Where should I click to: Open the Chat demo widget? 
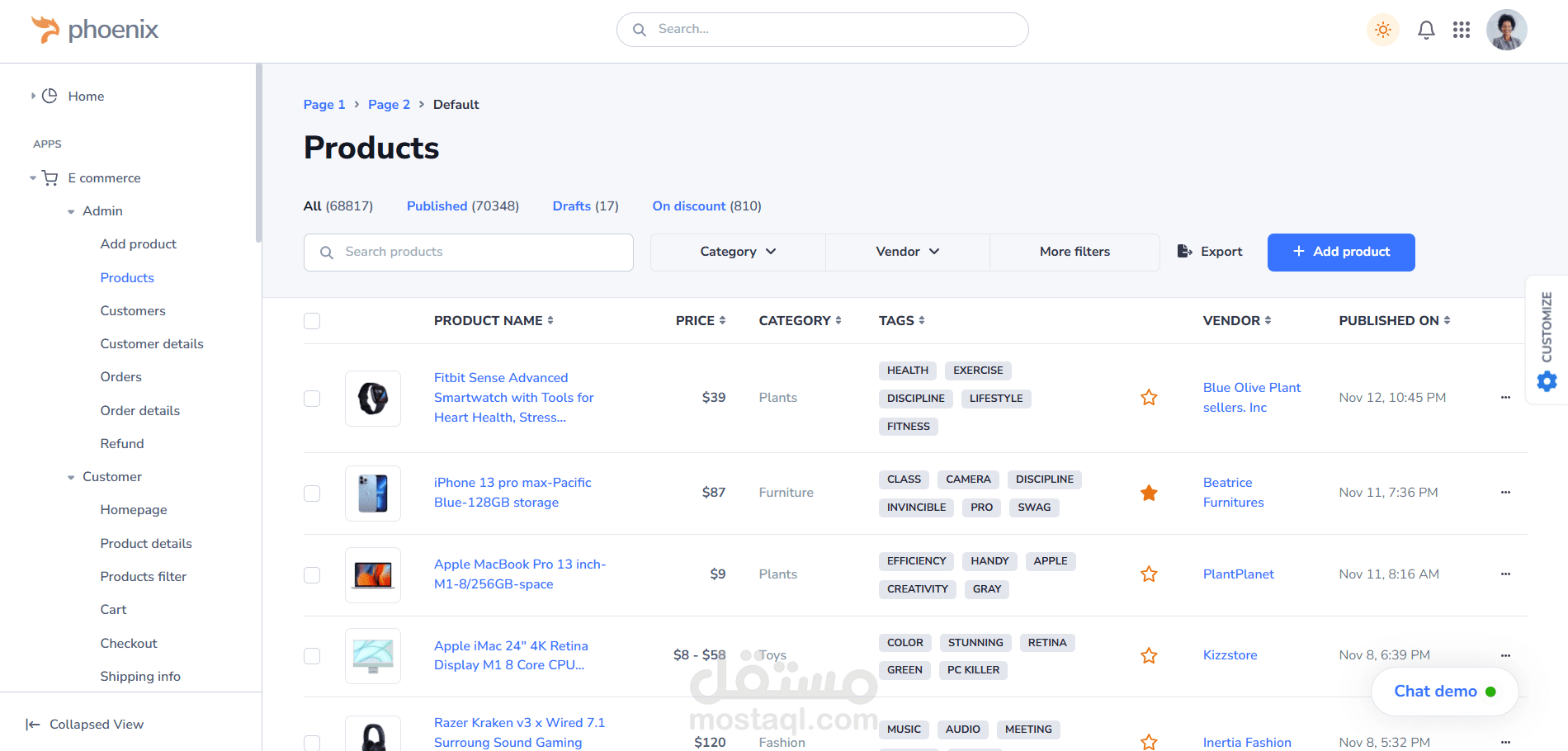[1444, 692]
